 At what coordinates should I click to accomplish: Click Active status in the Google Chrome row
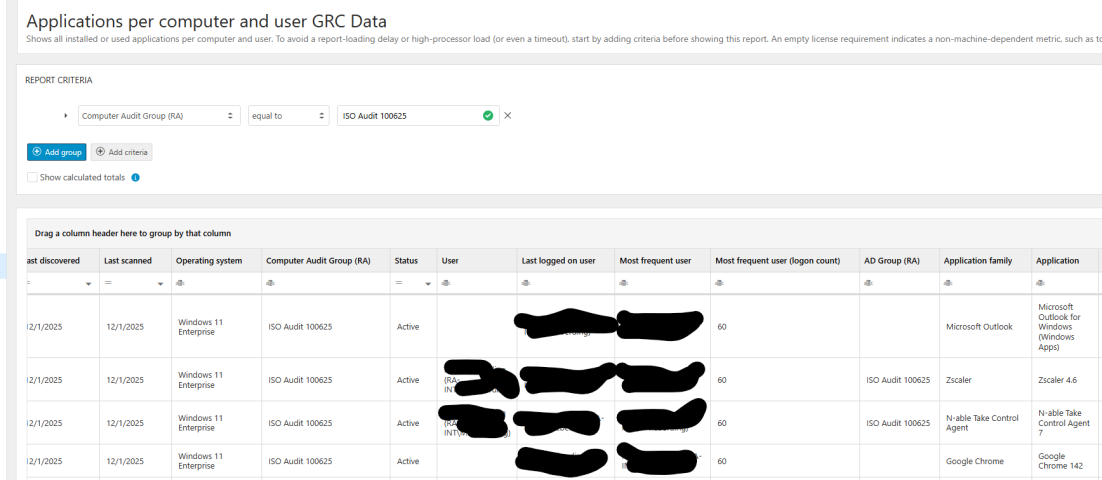coord(408,462)
